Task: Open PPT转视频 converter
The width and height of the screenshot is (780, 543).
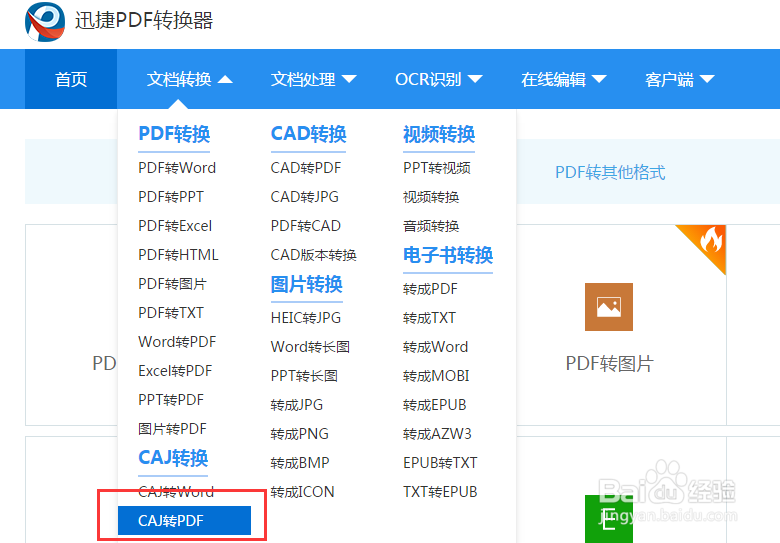Action: coord(437,168)
